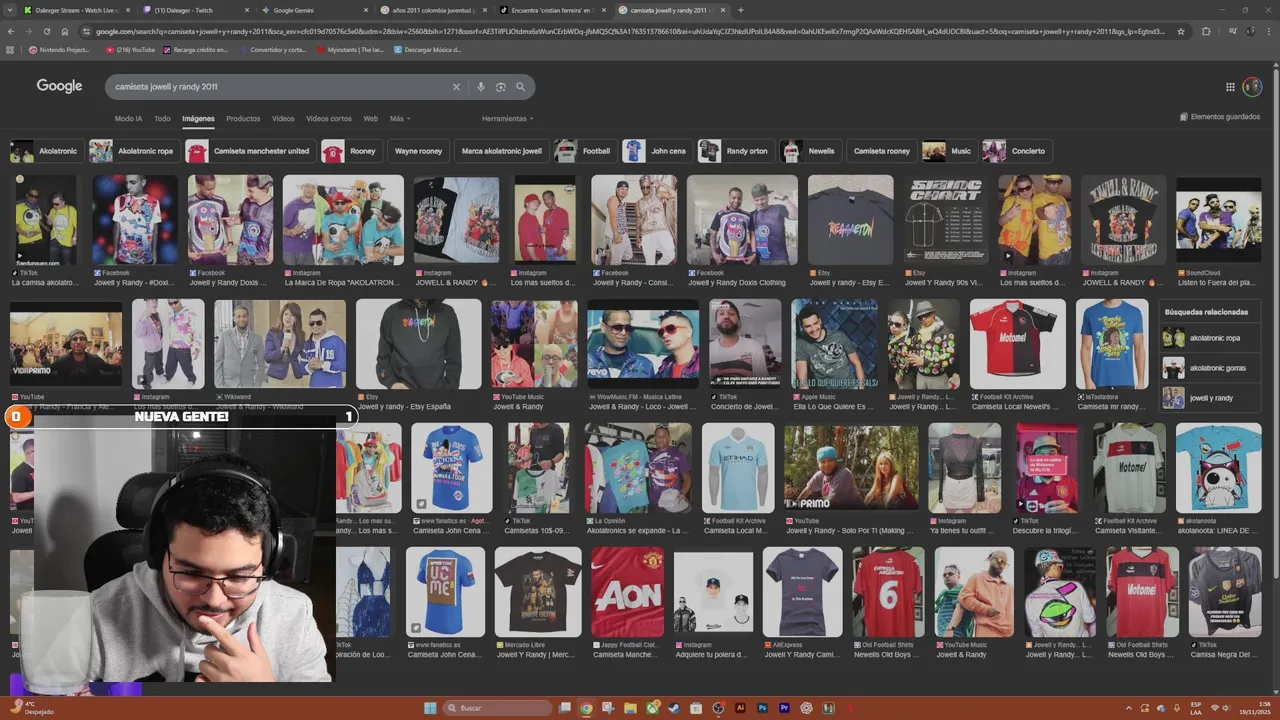Open the Google account avatar
Screen dimensions: 1280x720
[1252, 87]
